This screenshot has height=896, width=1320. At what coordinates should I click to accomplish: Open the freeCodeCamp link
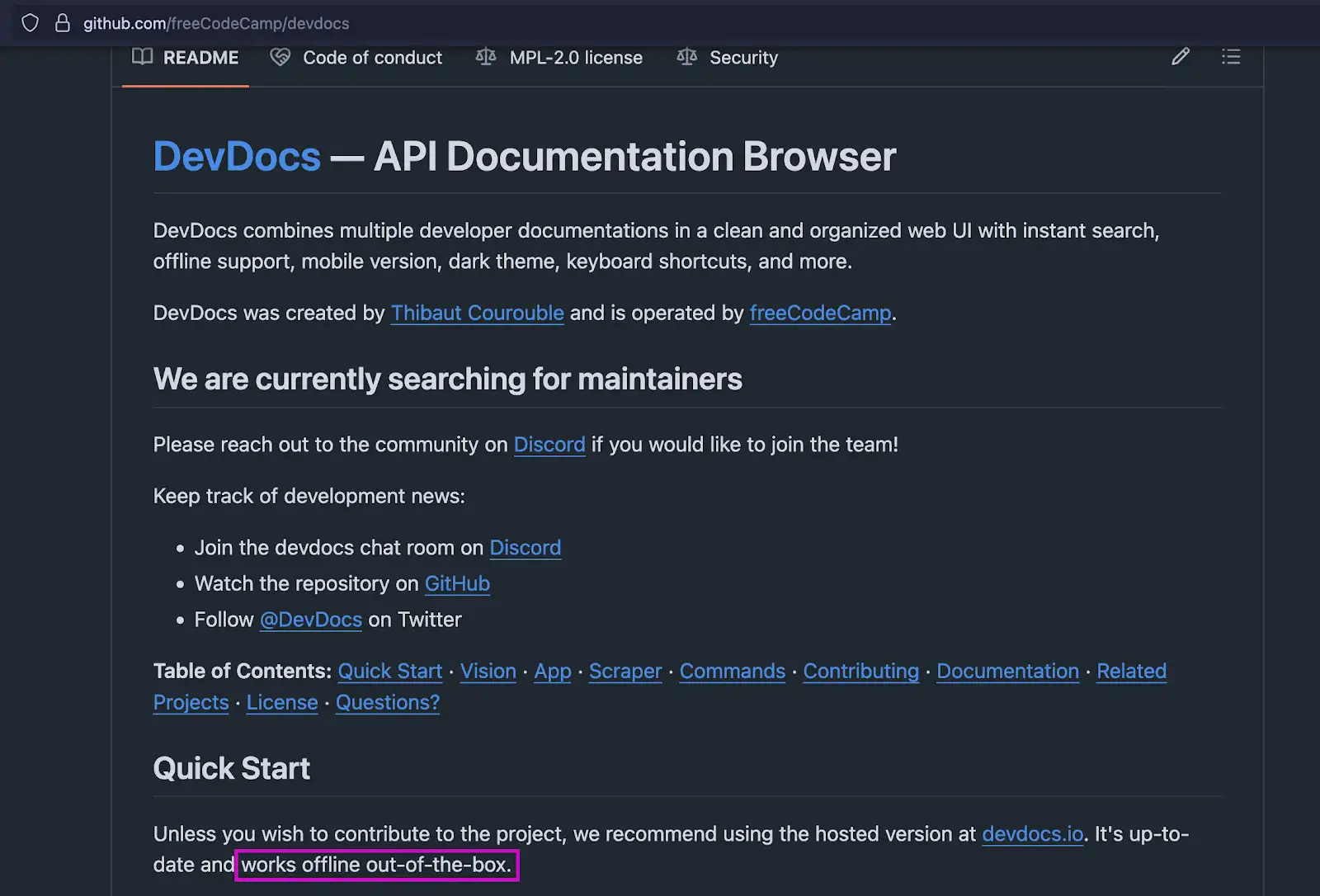[820, 314]
